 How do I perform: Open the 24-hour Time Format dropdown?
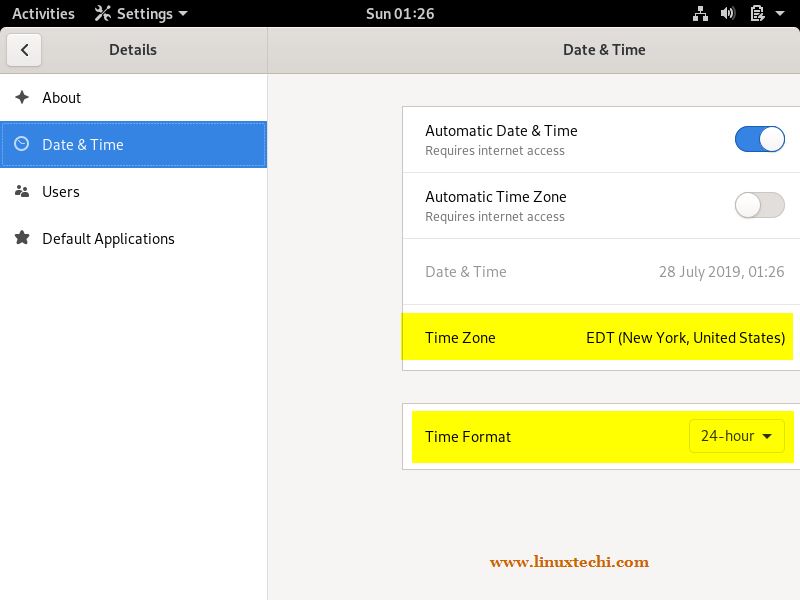pos(737,436)
